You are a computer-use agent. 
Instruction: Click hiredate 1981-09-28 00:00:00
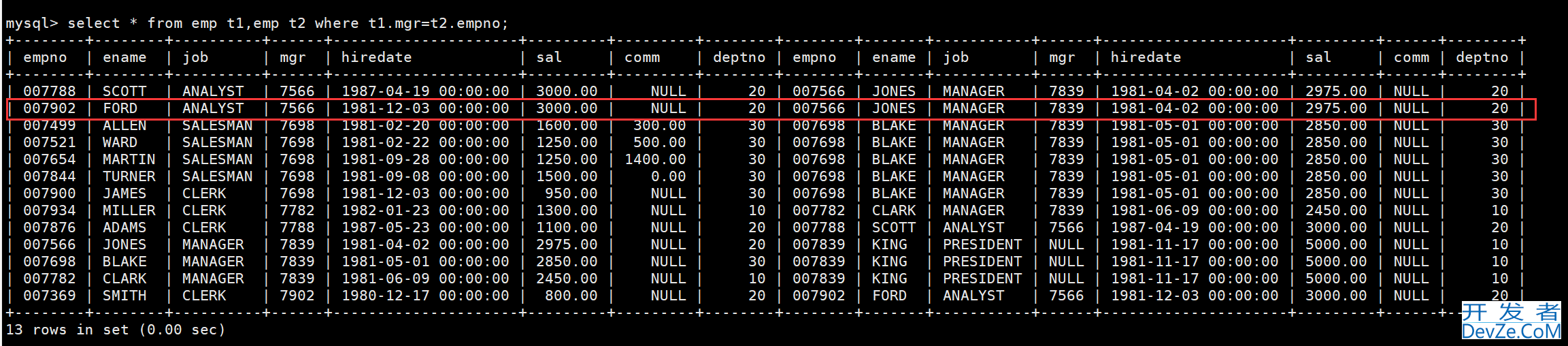(x=425, y=159)
